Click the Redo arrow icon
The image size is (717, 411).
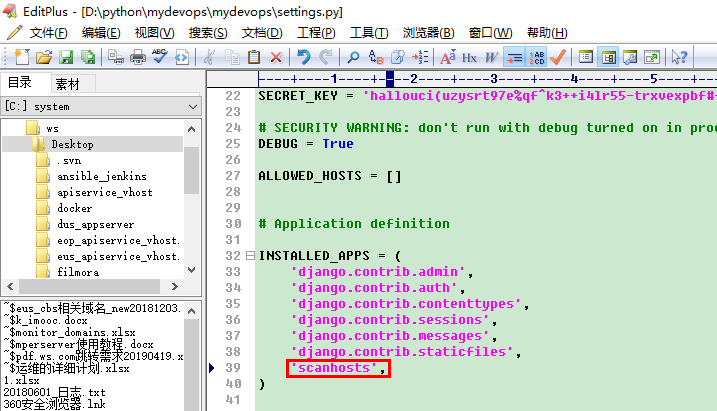pos(326,57)
